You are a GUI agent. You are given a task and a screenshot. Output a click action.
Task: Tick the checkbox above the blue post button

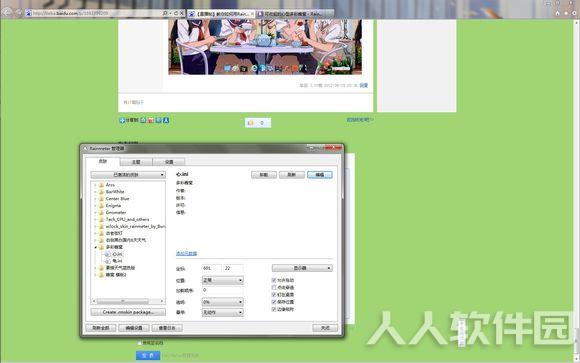[139, 343]
